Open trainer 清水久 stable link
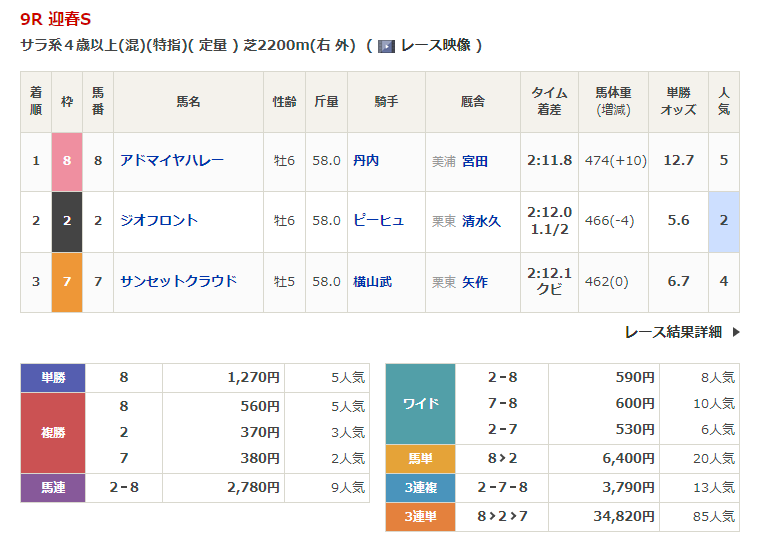This screenshot has width=765, height=541. click(x=481, y=221)
